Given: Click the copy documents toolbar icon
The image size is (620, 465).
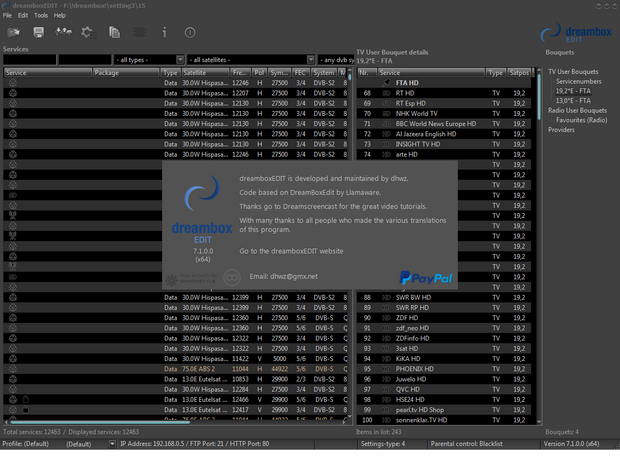Looking at the screenshot, I should click(x=114, y=32).
